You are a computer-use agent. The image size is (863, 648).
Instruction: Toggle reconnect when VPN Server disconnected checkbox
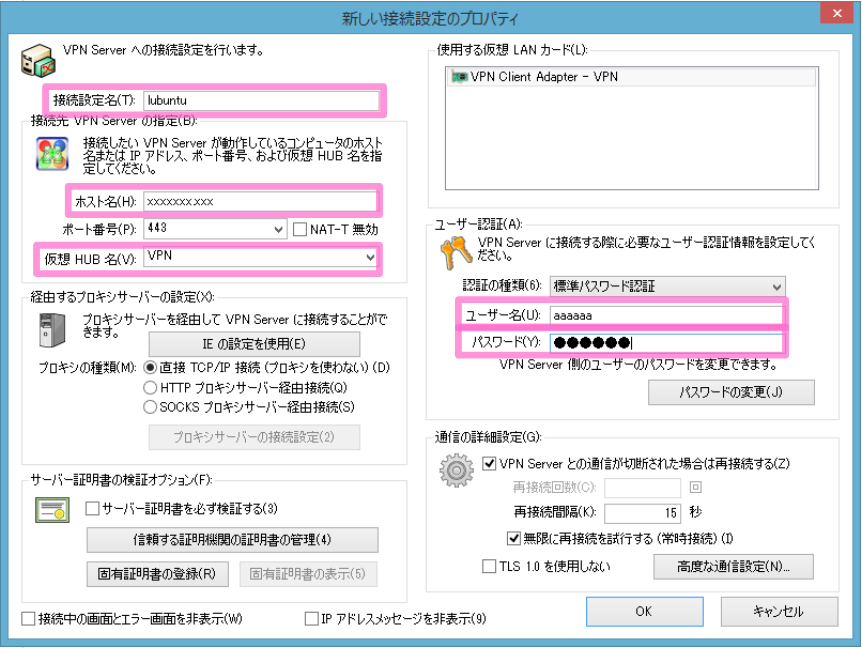(489, 464)
